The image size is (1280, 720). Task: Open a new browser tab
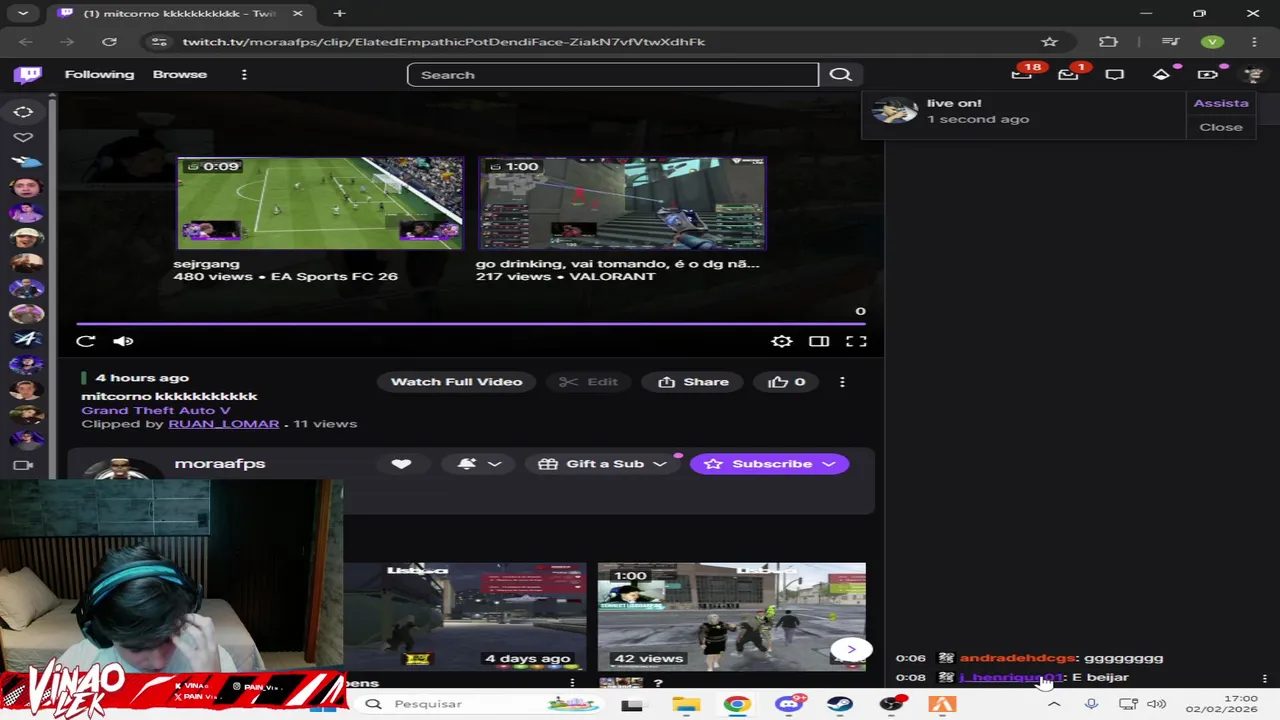click(x=339, y=13)
